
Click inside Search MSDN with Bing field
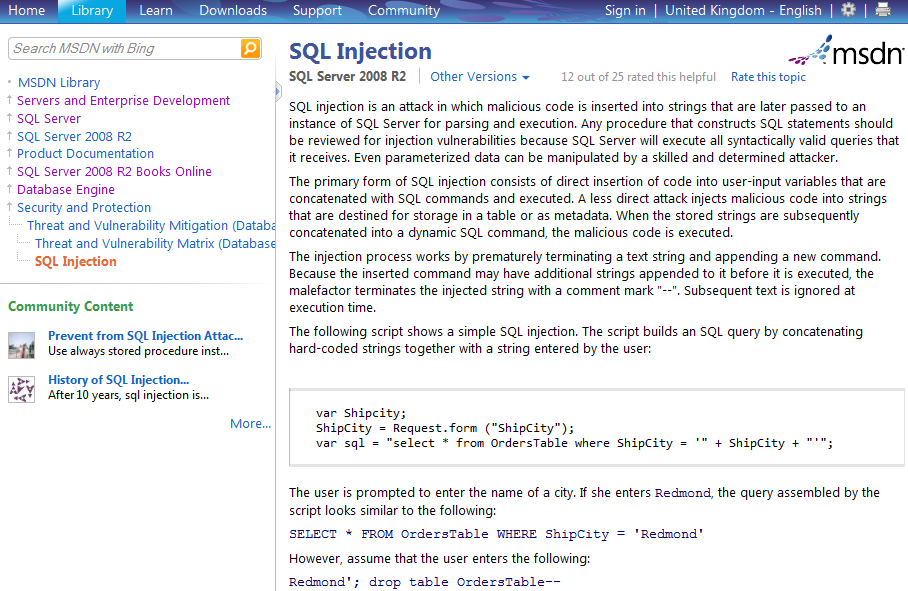click(x=126, y=49)
